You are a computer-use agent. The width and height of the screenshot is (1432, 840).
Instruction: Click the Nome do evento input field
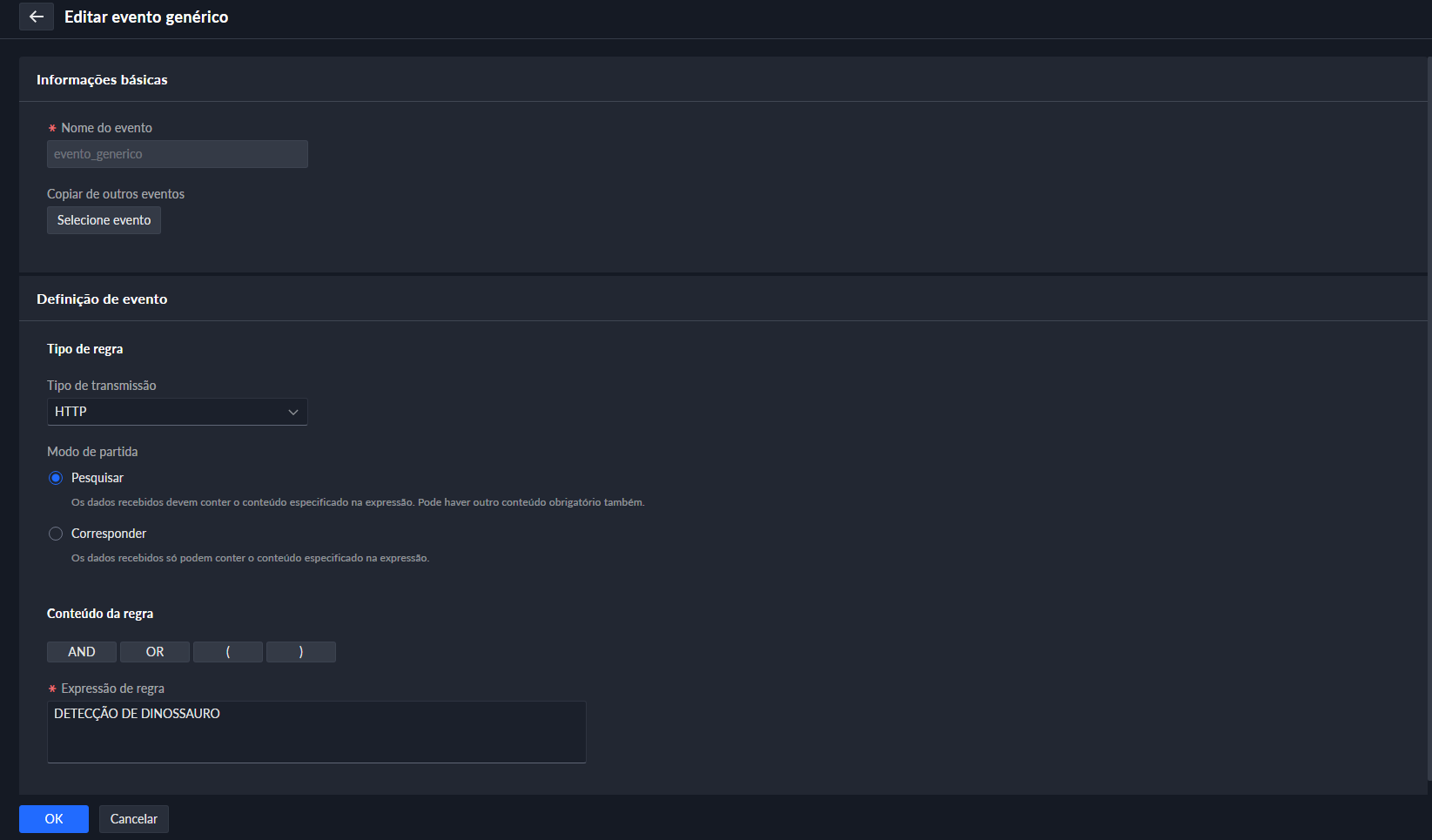tap(177, 154)
